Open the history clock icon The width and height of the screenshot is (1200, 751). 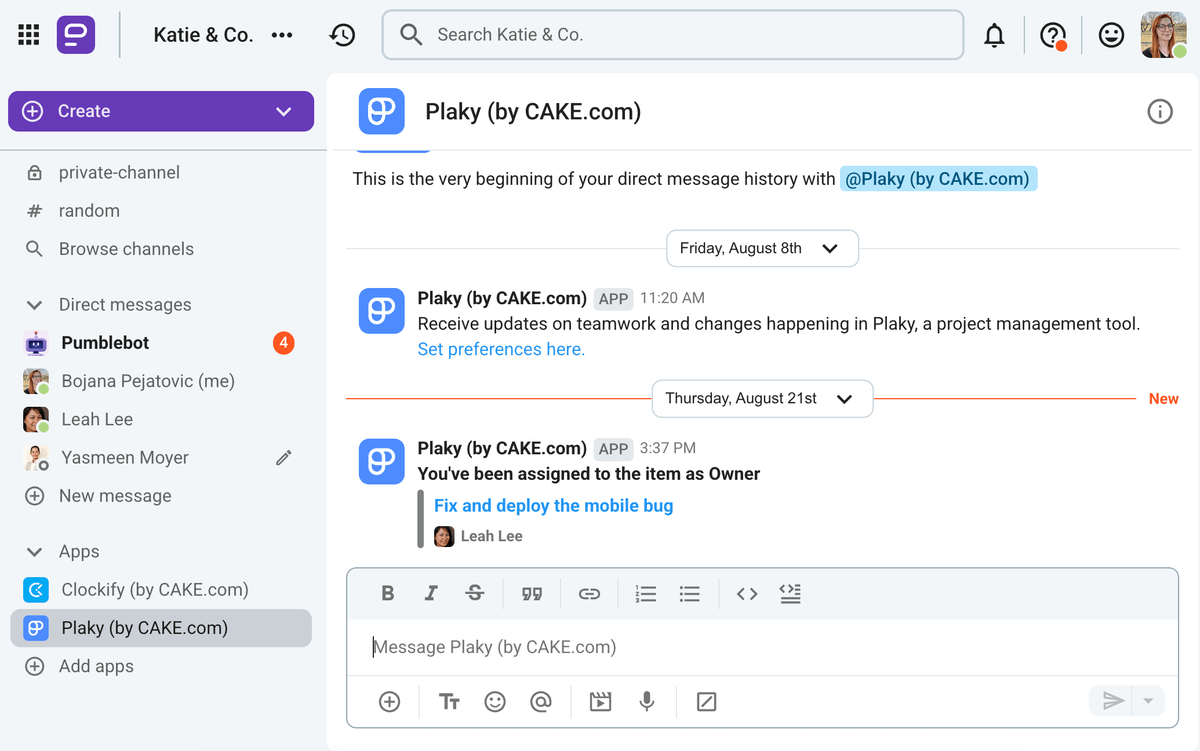342,35
